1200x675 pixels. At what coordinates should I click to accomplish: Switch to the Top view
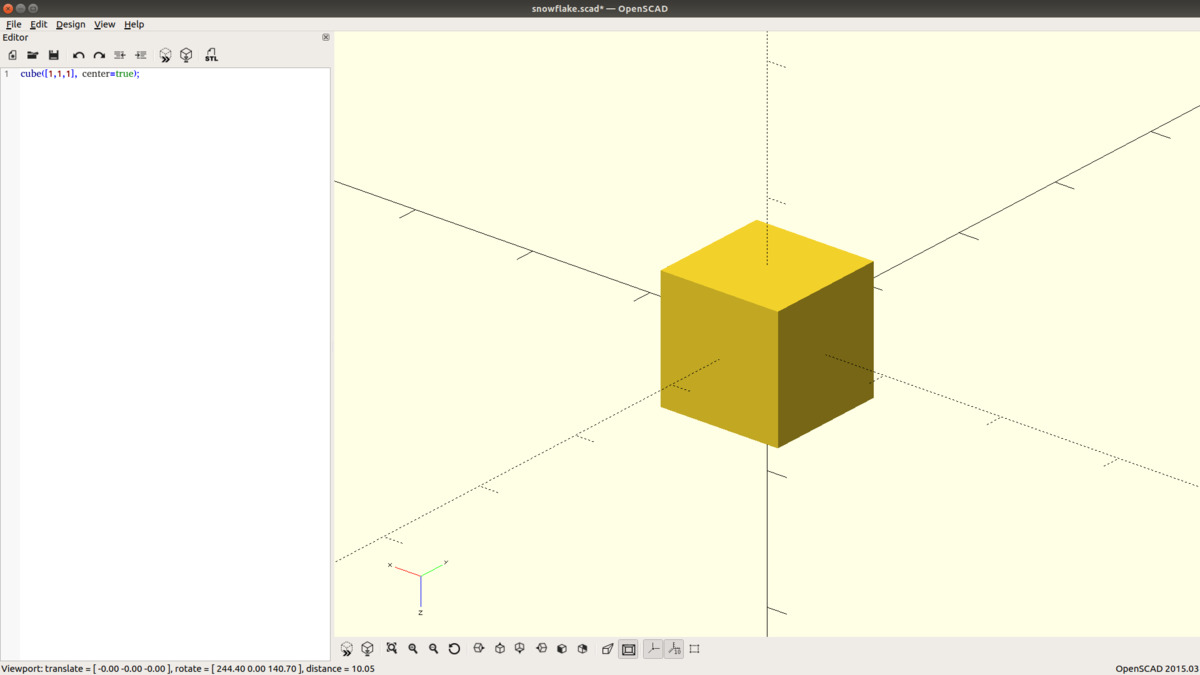[x=500, y=649]
